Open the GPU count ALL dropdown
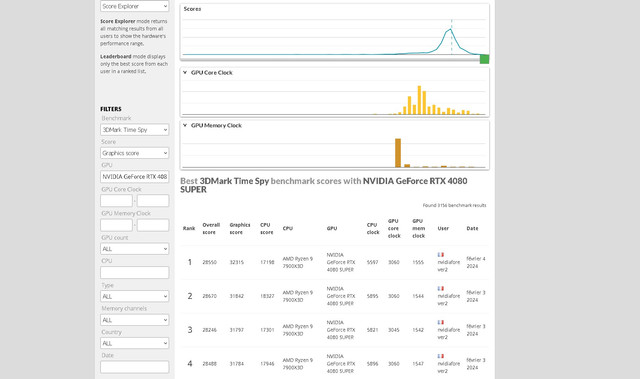 134,249
